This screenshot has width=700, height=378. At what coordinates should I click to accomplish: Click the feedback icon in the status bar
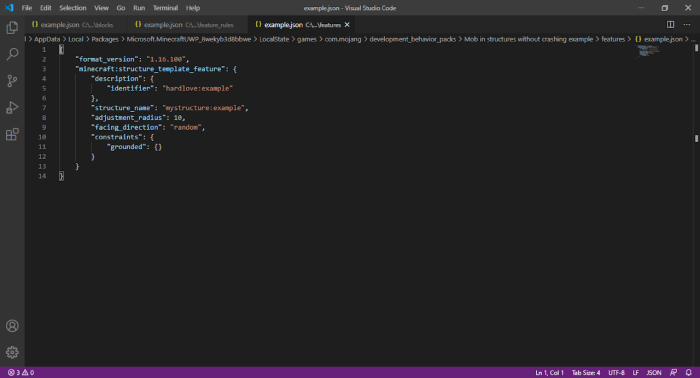(673, 372)
